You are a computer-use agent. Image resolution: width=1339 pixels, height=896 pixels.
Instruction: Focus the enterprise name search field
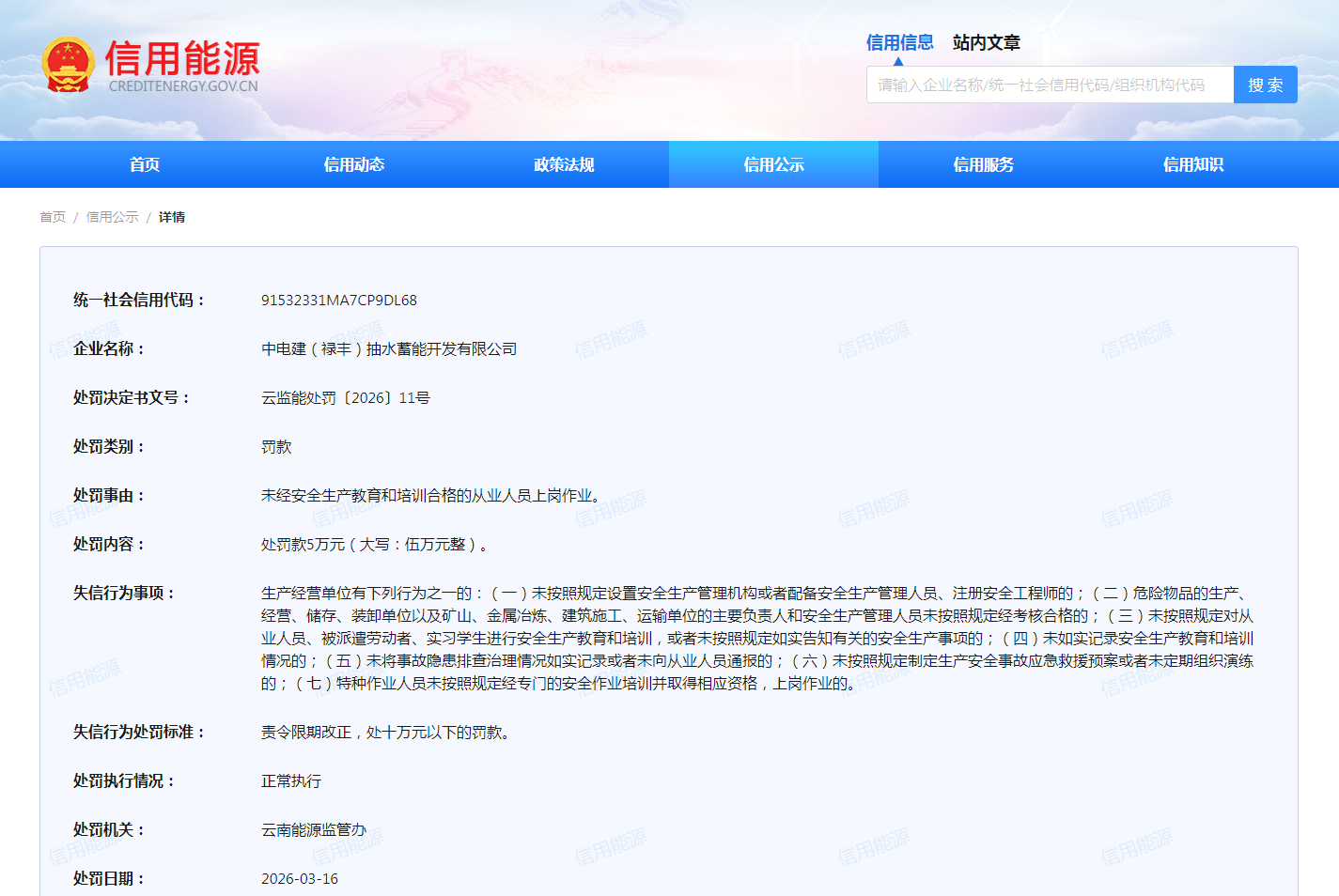[1049, 85]
